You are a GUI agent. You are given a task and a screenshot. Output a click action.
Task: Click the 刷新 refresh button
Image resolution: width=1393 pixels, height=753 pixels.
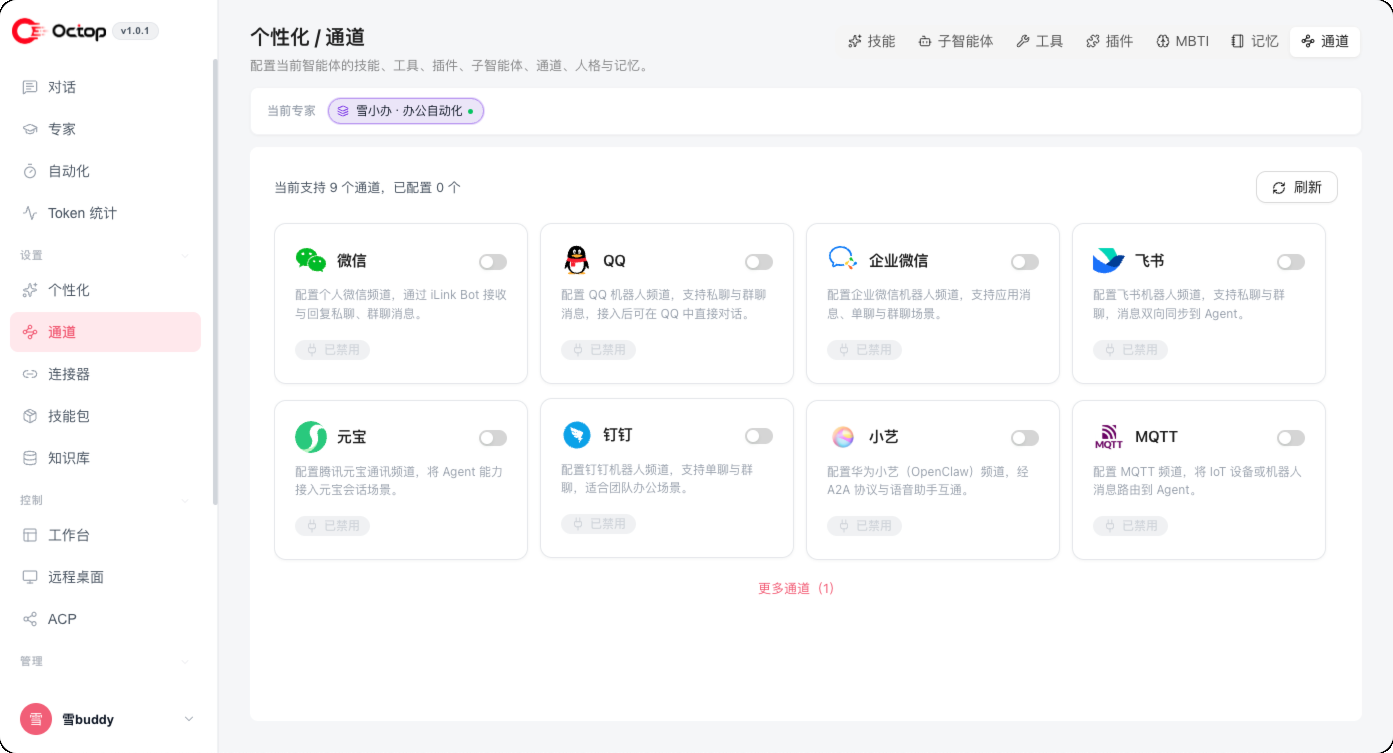pos(1297,187)
